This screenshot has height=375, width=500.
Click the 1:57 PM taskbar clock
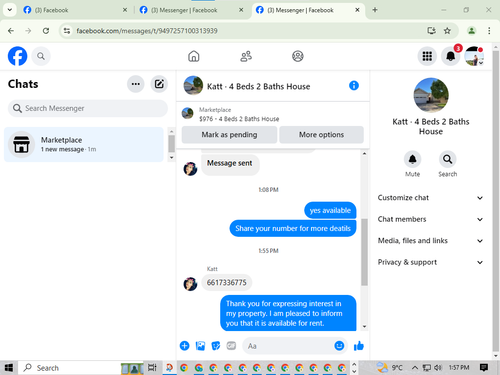click(459, 368)
